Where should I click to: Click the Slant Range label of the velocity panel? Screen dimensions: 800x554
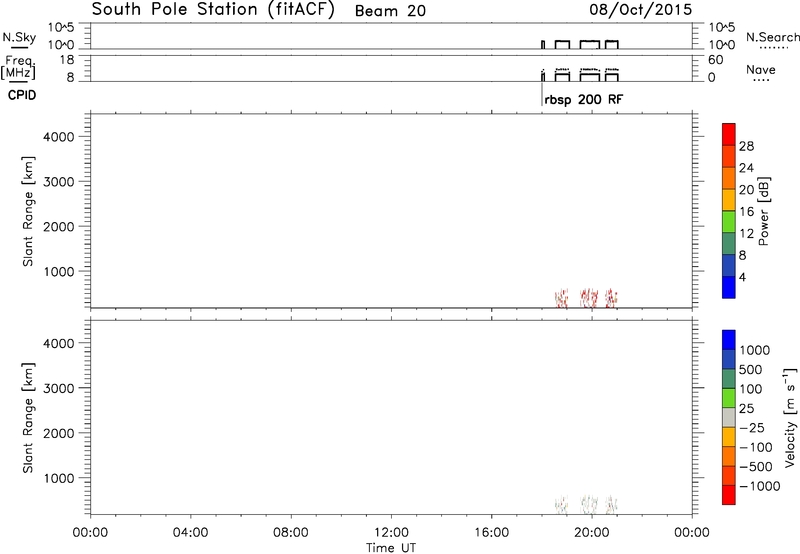pos(28,418)
